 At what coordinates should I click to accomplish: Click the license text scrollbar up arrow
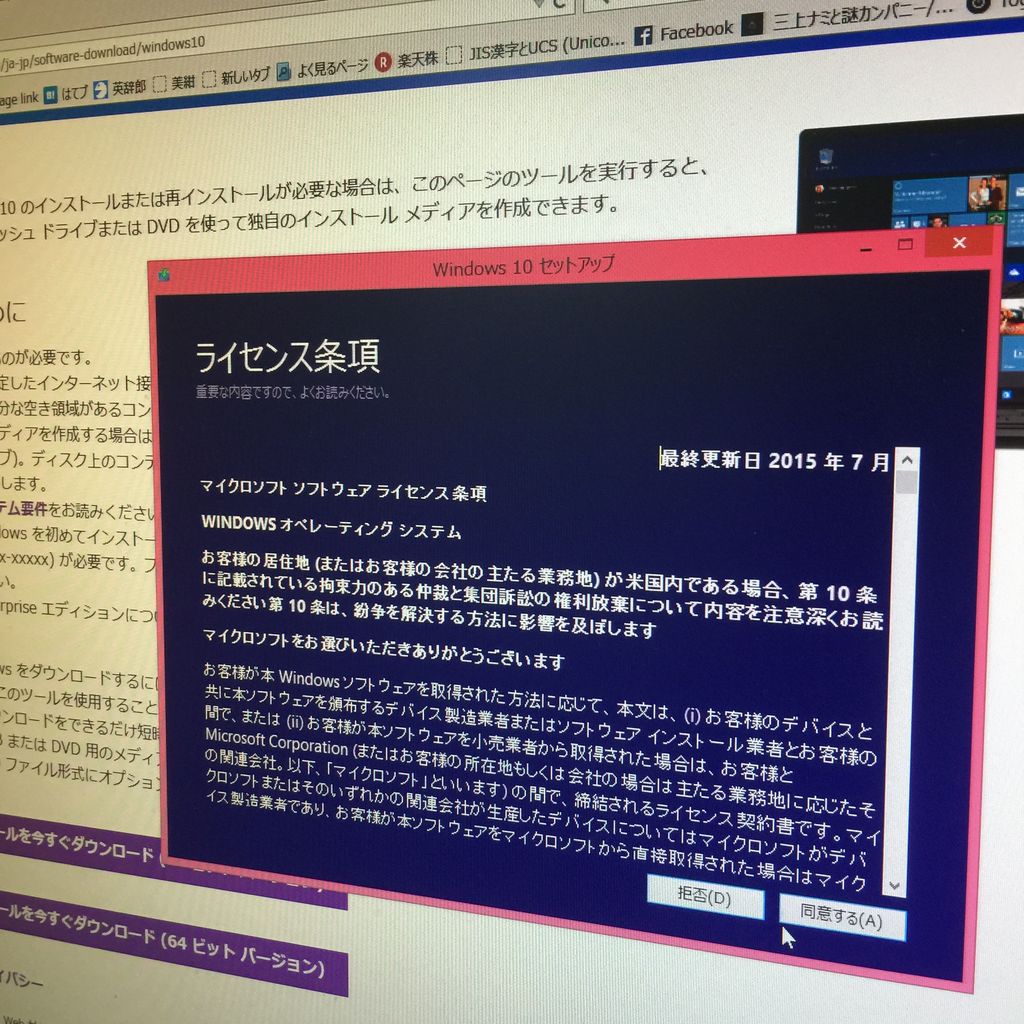tap(907, 460)
